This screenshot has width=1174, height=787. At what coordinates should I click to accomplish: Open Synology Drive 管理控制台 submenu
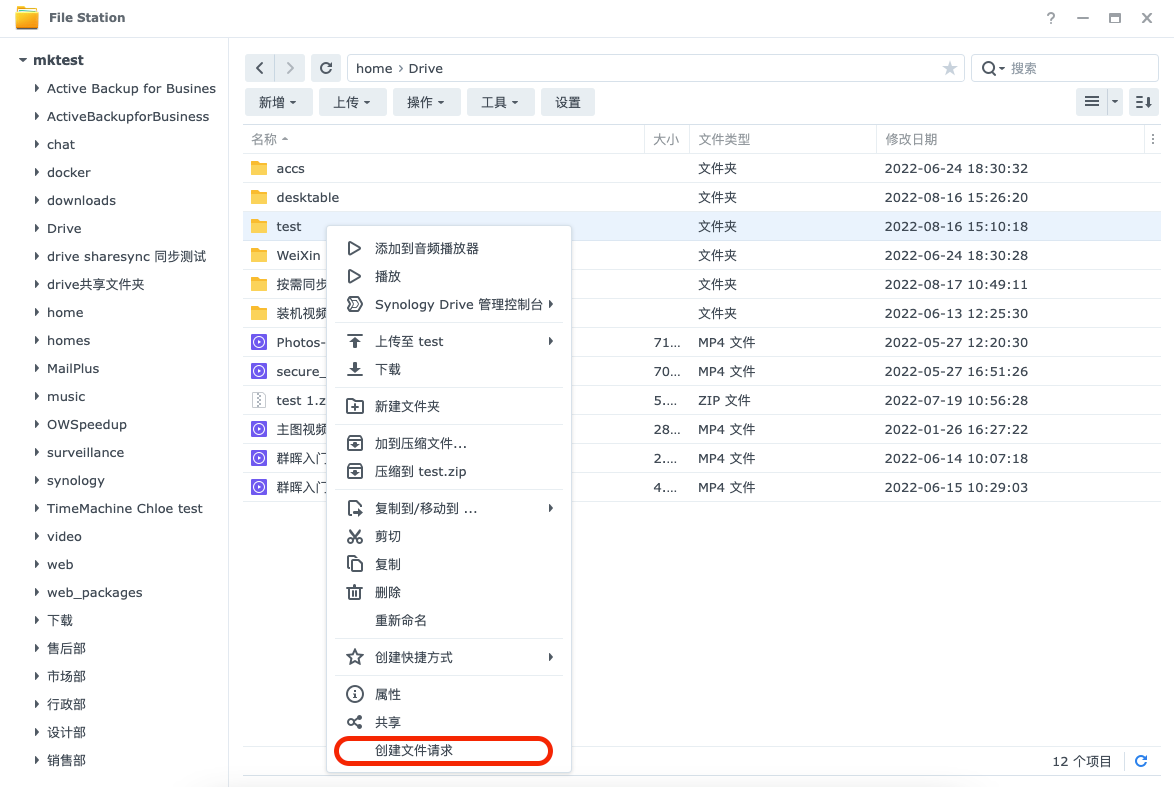[448, 304]
